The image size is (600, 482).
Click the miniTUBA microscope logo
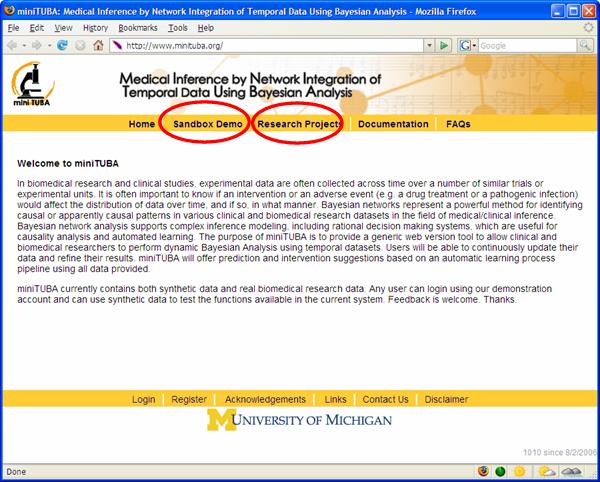click(33, 84)
